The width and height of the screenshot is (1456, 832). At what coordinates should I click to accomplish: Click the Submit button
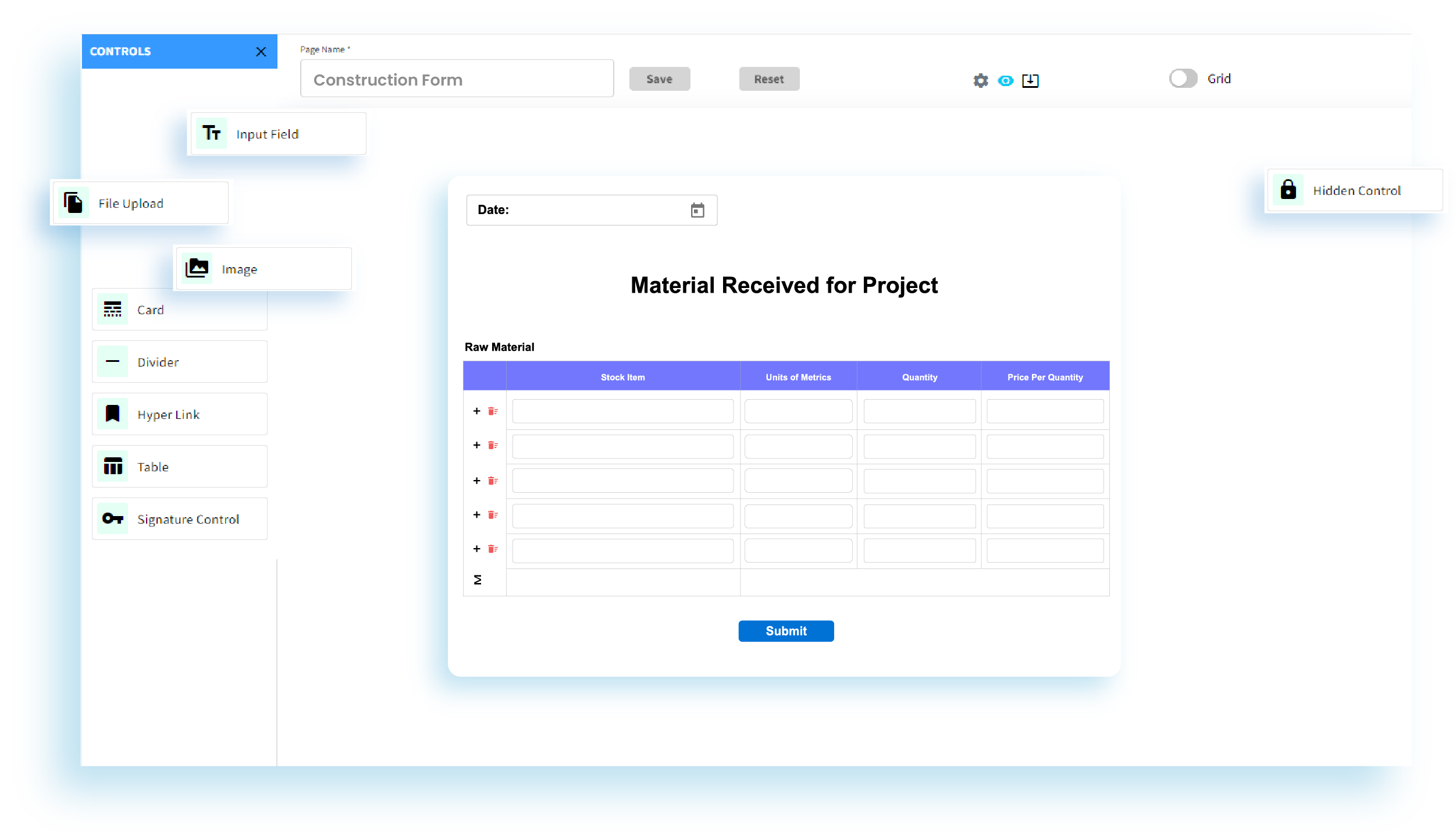tap(786, 631)
